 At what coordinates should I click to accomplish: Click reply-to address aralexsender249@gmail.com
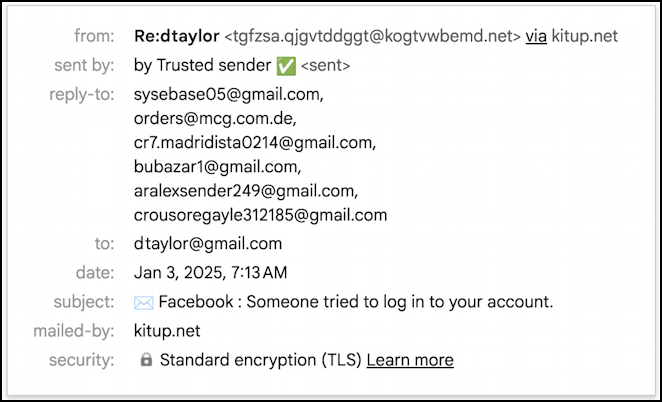pyautogui.click(x=244, y=191)
